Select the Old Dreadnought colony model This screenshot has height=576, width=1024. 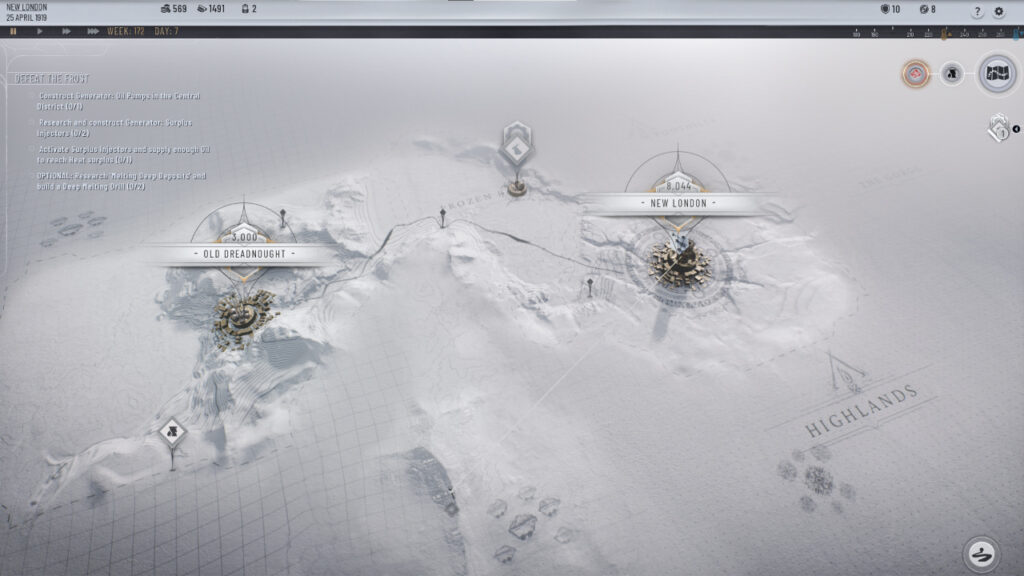pos(244,317)
